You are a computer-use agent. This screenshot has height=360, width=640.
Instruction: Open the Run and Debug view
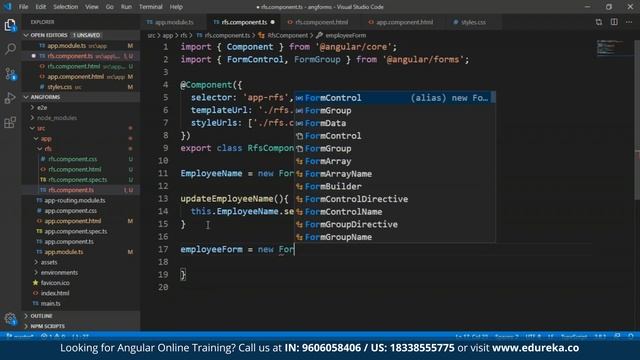click(10, 98)
